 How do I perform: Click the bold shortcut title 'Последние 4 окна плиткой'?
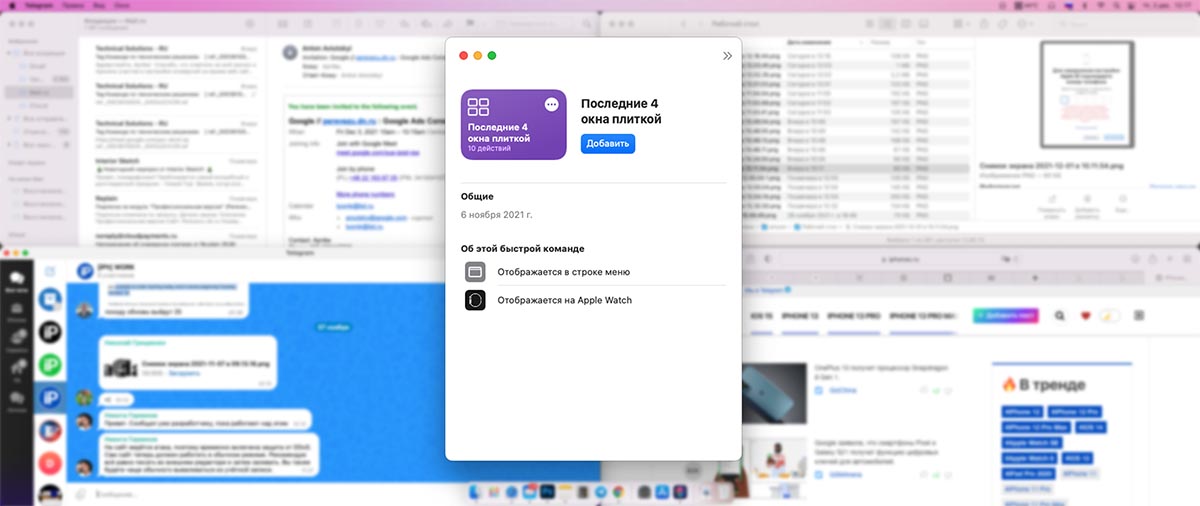click(x=621, y=112)
